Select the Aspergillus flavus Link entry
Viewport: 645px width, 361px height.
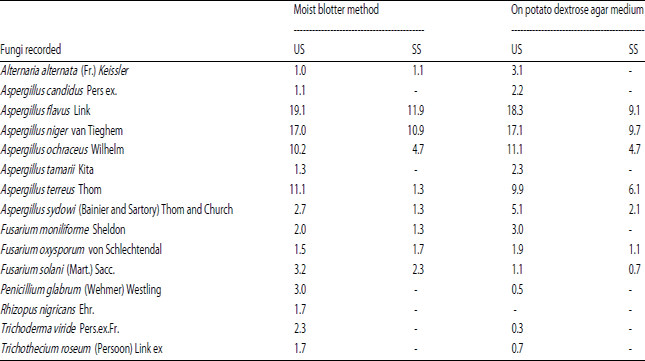[45, 111]
